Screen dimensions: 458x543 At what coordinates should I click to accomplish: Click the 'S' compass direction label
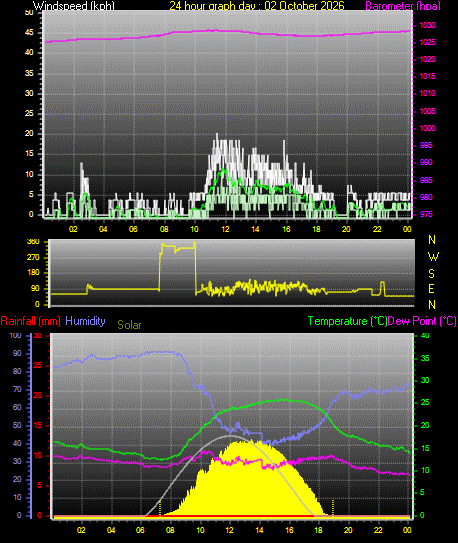coord(431,274)
